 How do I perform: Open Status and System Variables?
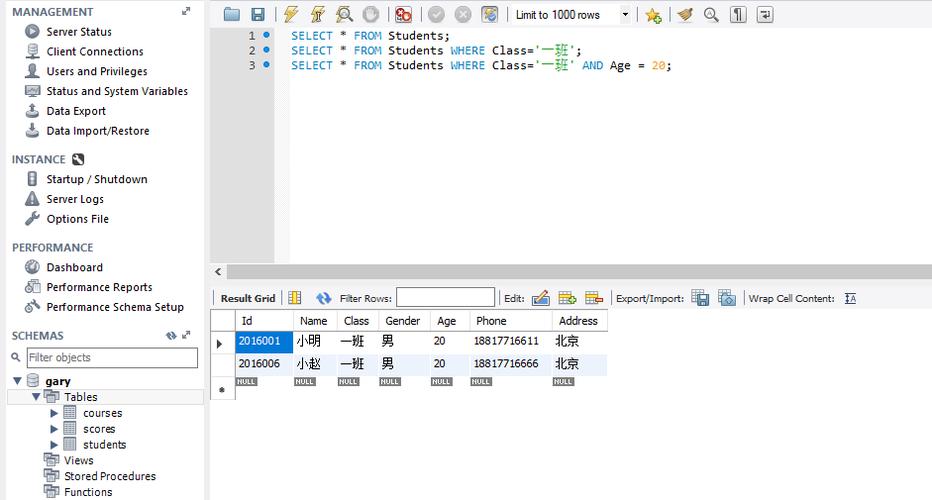click(117, 91)
